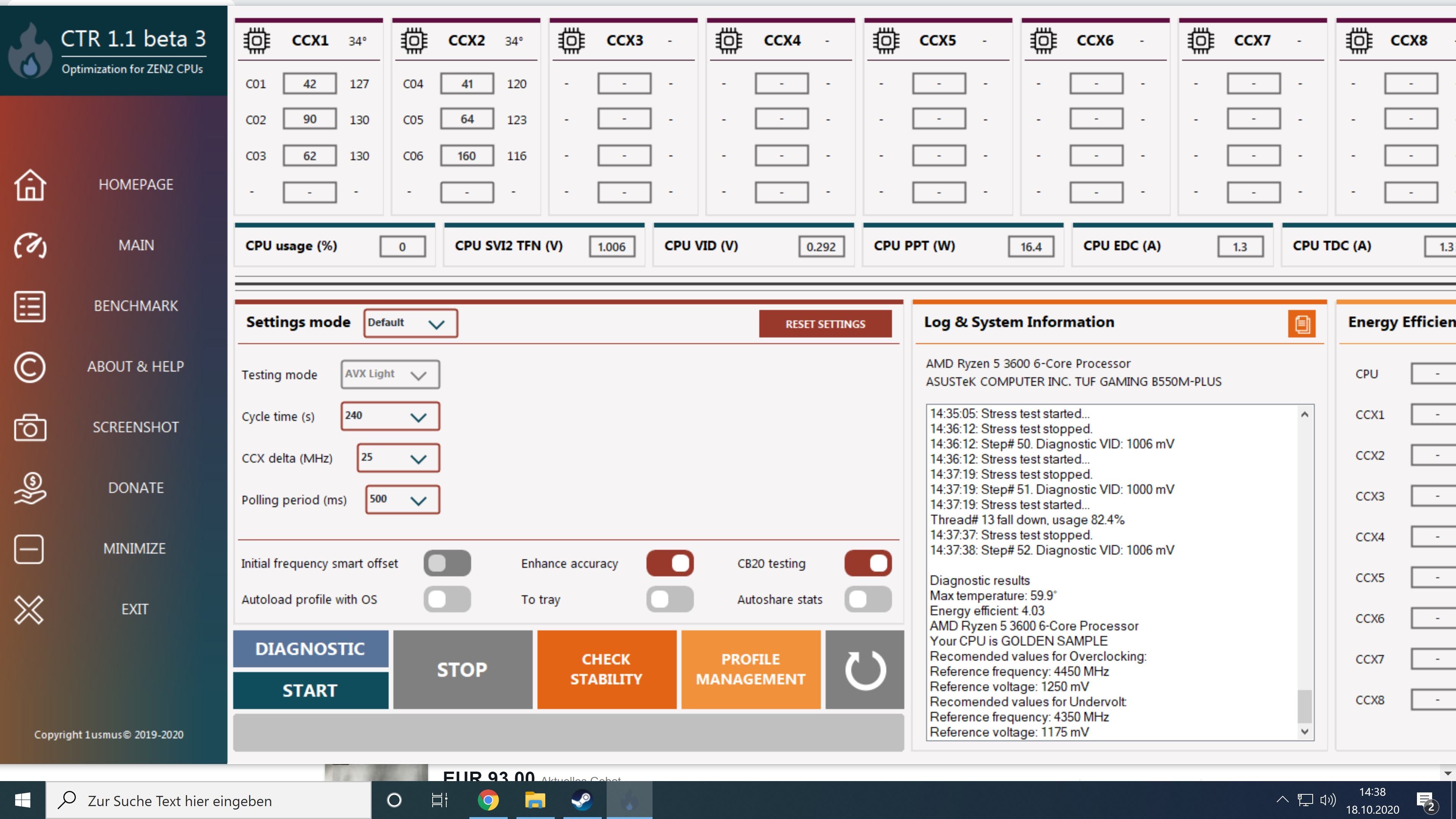This screenshot has width=1456, height=819.
Task: Click the DIAGNOSTIC button
Action: click(310, 649)
